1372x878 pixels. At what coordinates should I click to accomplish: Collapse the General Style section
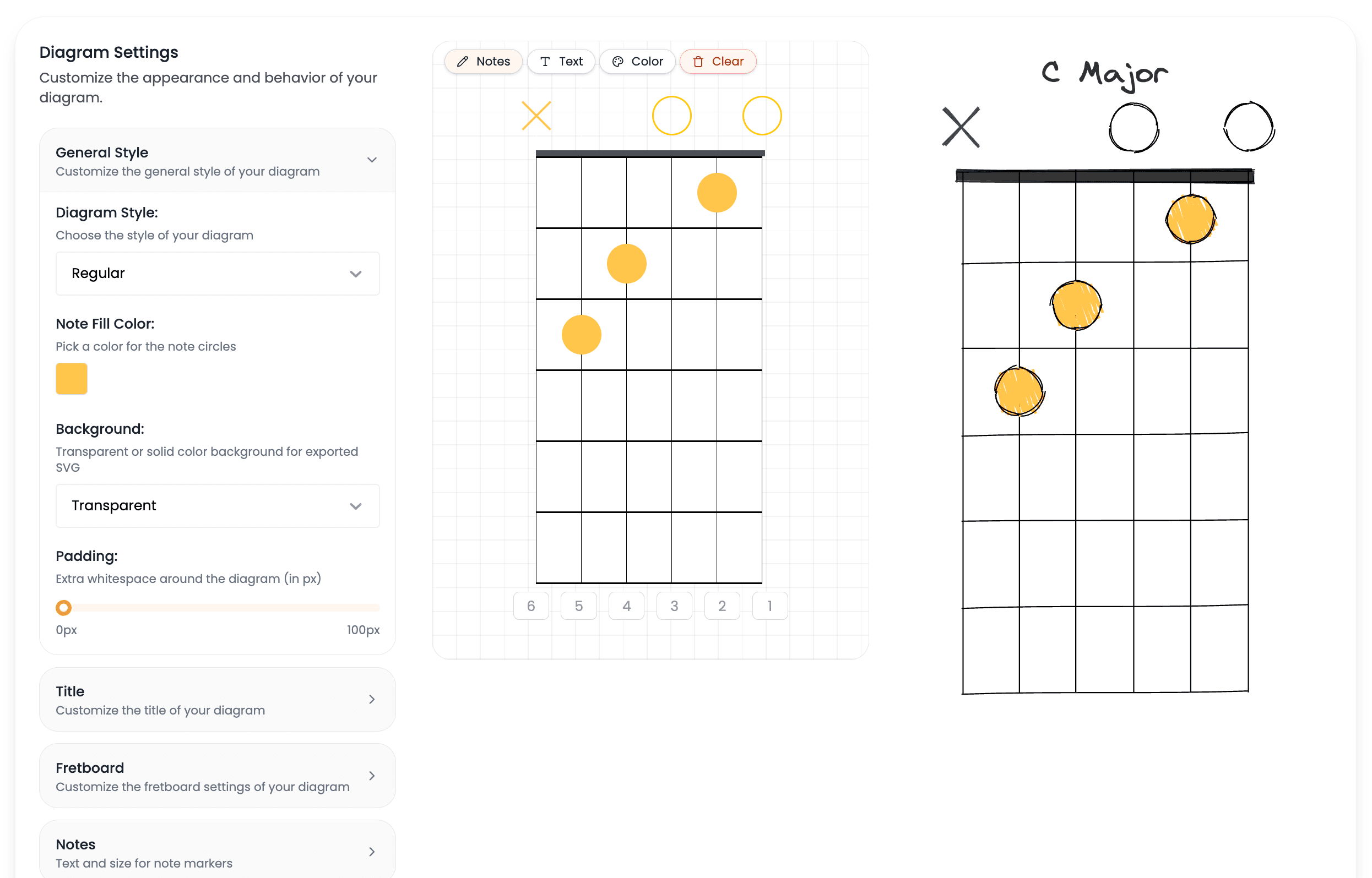(x=371, y=160)
